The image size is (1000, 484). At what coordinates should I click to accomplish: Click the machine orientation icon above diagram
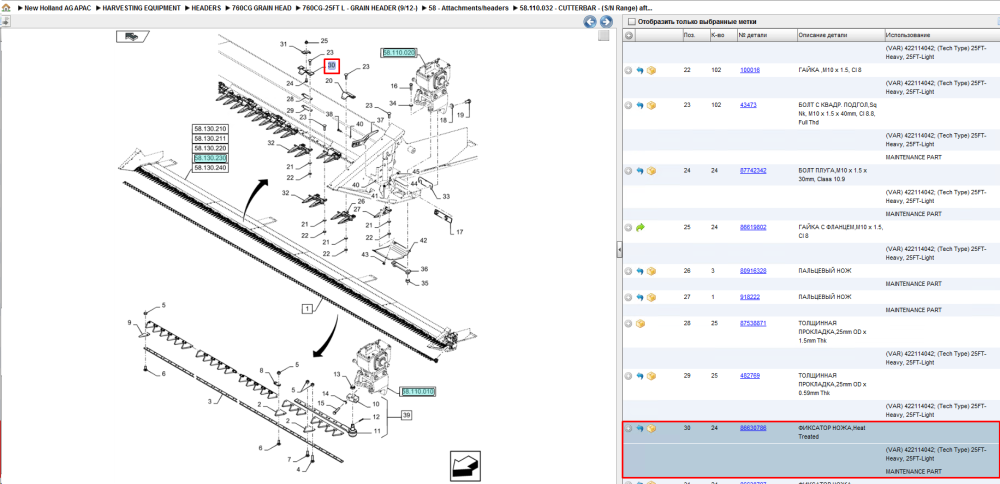[132, 36]
